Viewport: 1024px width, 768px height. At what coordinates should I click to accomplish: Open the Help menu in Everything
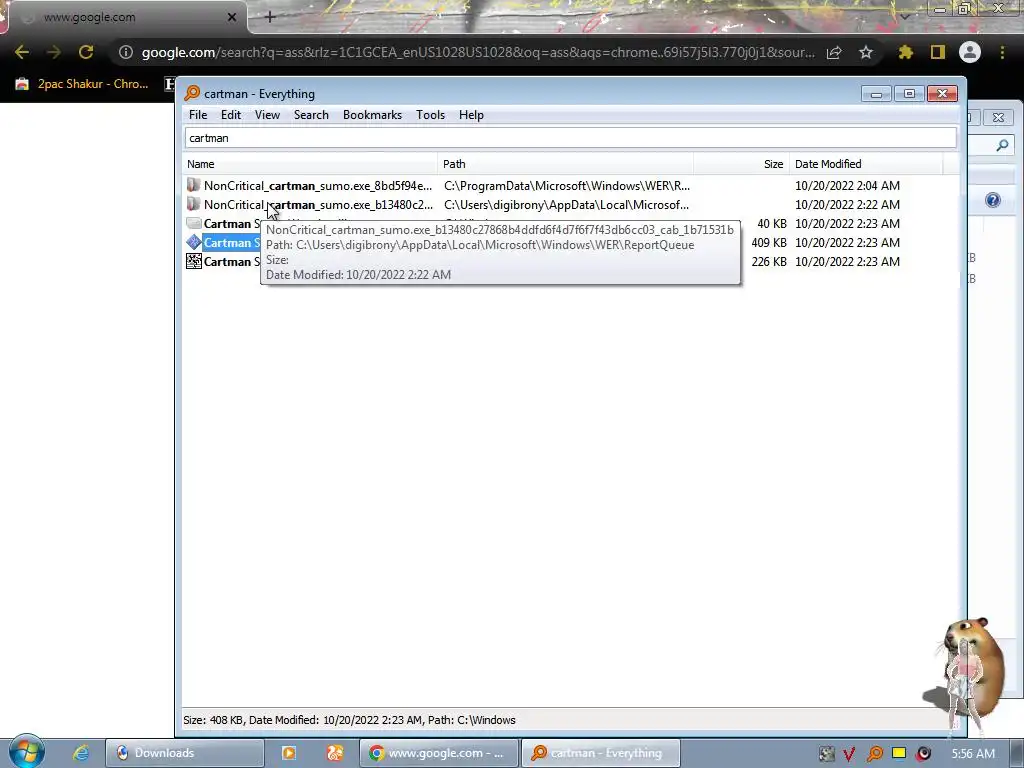click(x=471, y=115)
